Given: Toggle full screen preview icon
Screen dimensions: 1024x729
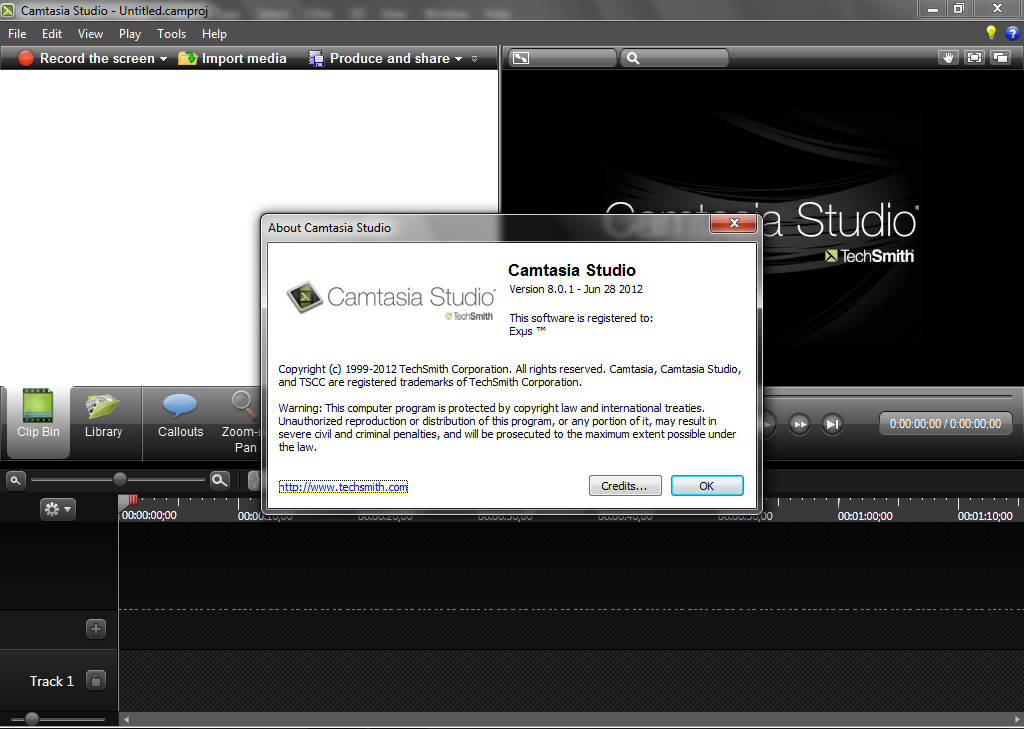Looking at the screenshot, I should pyautogui.click(x=974, y=58).
